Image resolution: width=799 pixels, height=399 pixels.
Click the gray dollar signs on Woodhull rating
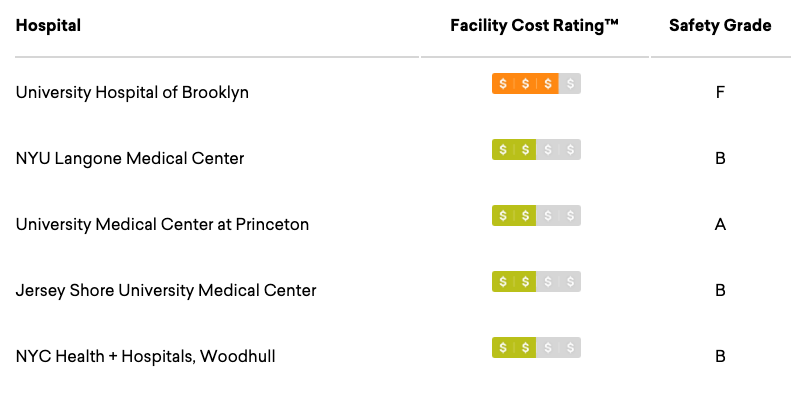[x=558, y=348]
